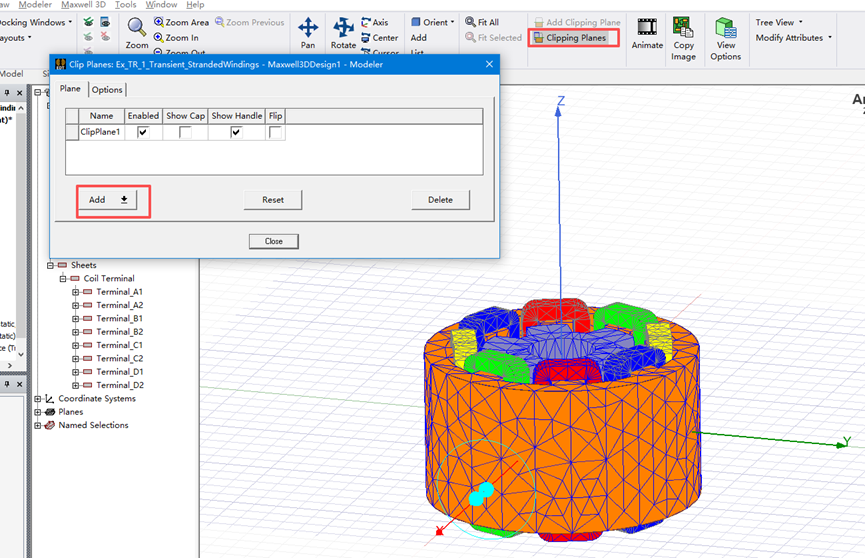The width and height of the screenshot is (865, 558).
Task: Select Terminal_C2 in the tree
Action: [x=120, y=358]
